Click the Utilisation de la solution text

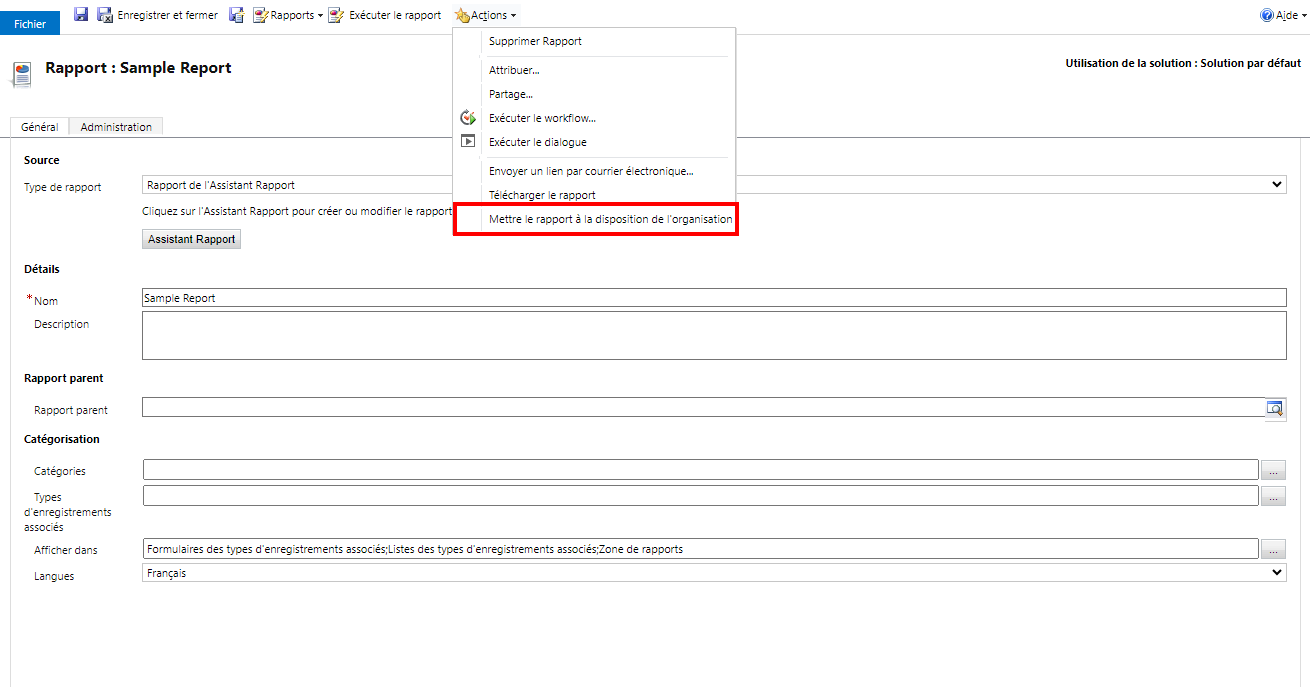tap(1183, 63)
